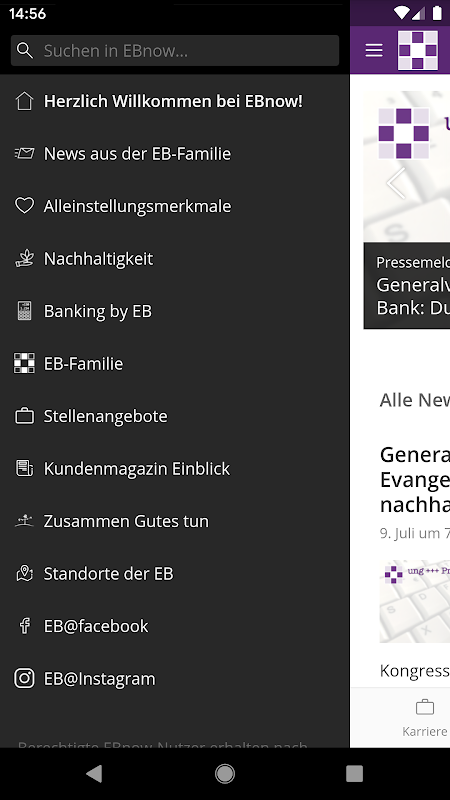The height and width of the screenshot is (800, 450).
Task: Open the keyboard news article thumbnail
Action: pos(415,601)
